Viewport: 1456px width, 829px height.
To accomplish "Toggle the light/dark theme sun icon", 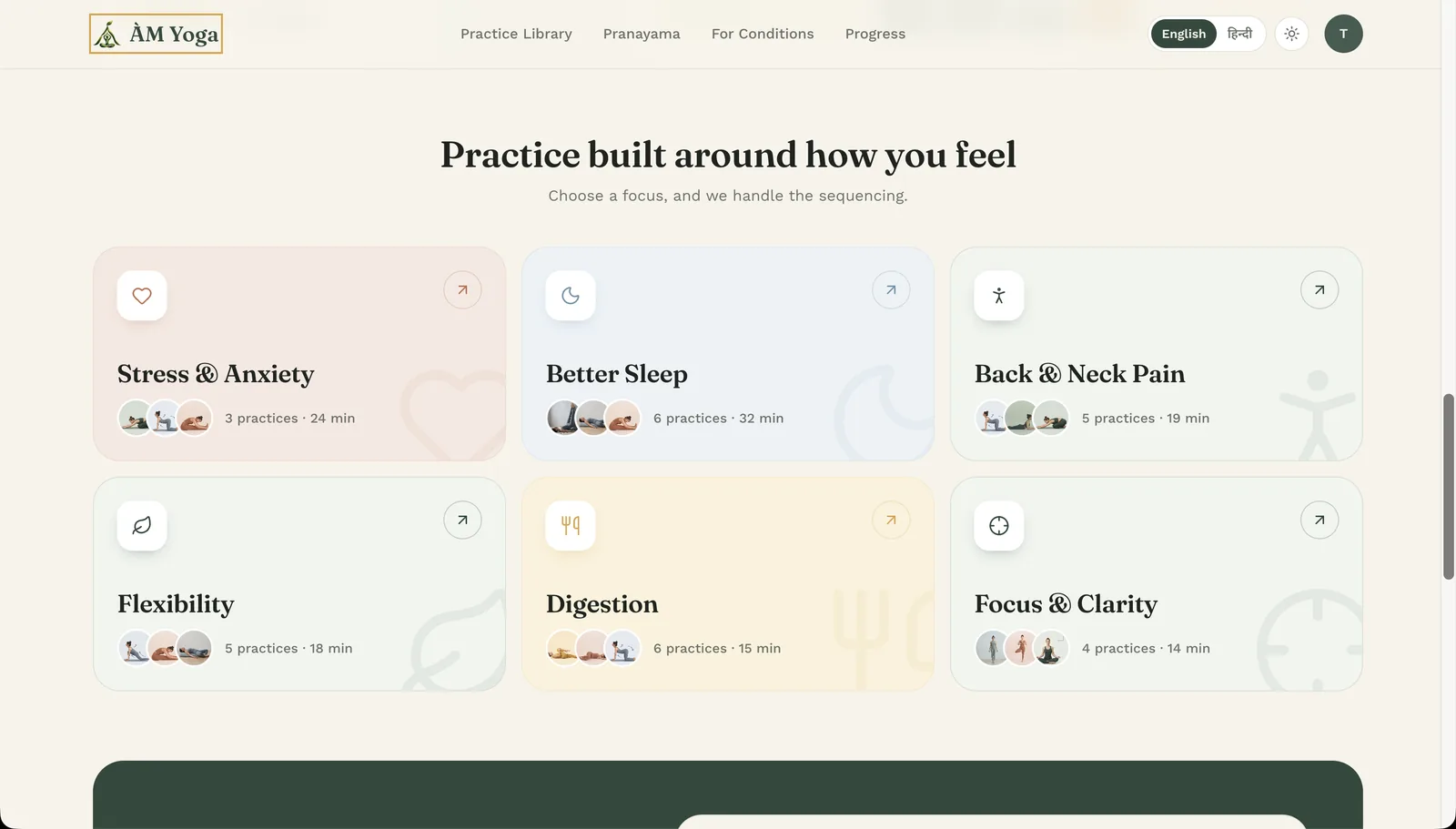I will pyautogui.click(x=1291, y=34).
